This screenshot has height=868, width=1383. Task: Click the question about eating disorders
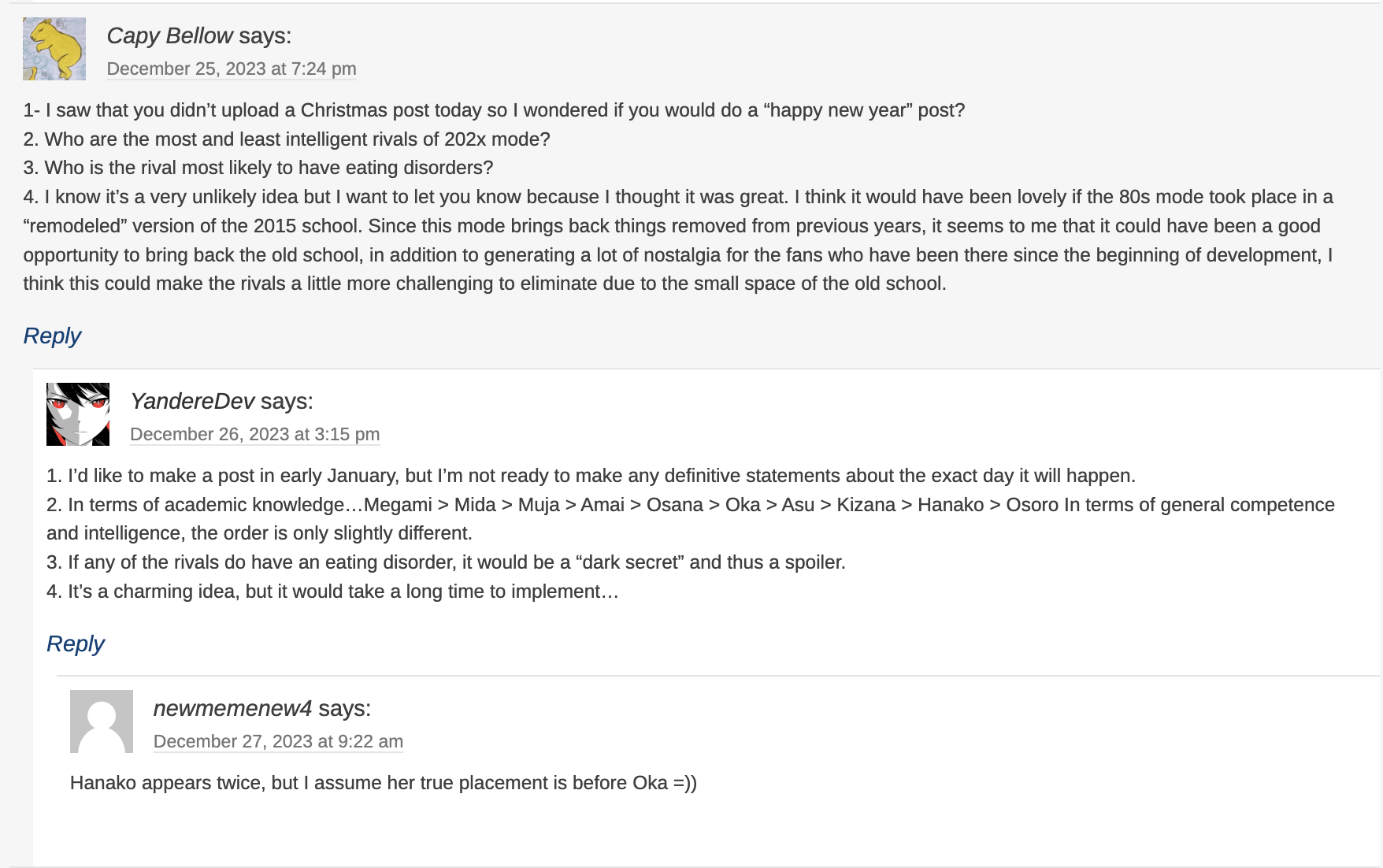pos(258,169)
